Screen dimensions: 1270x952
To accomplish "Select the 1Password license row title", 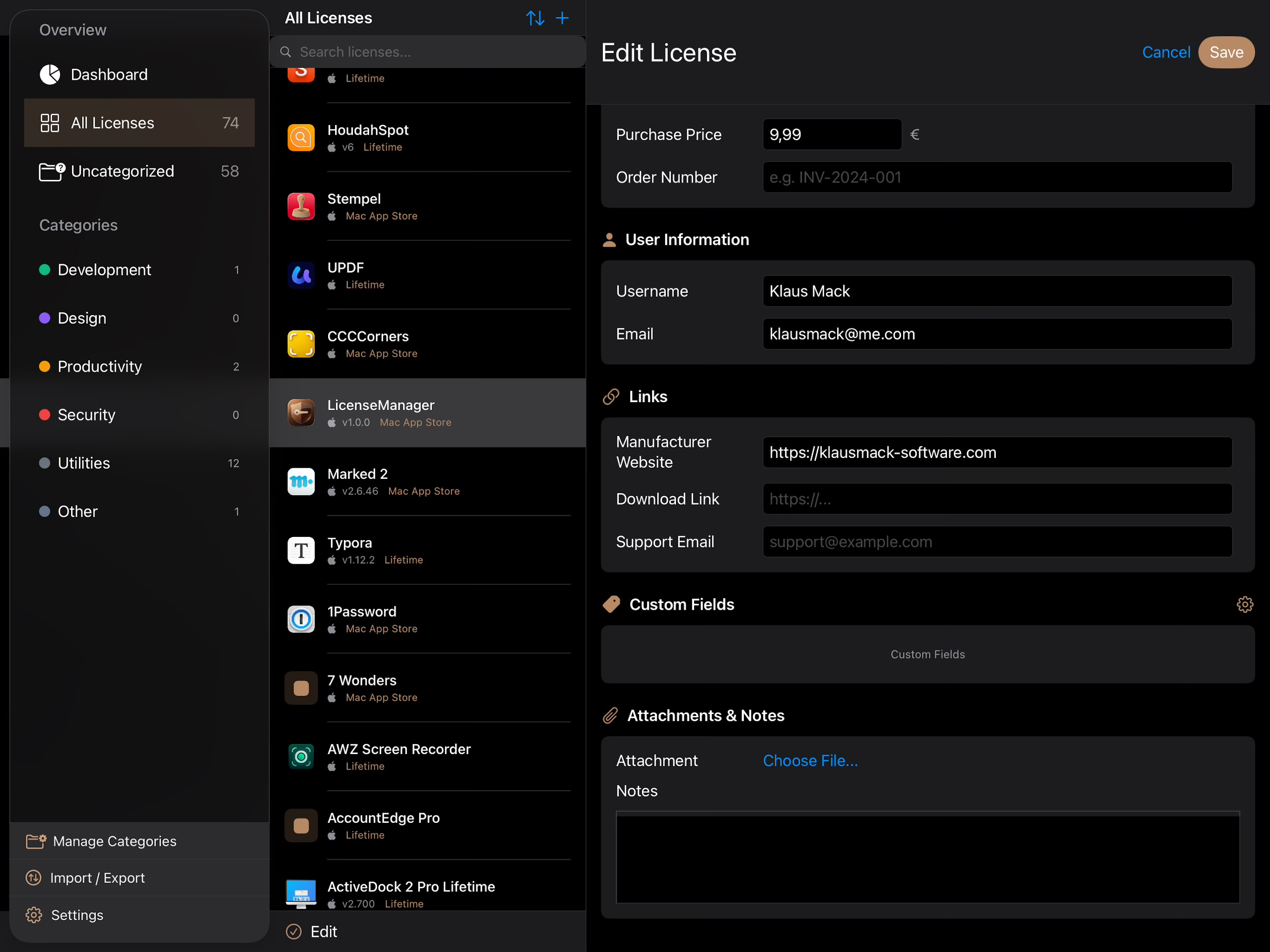I will (x=362, y=612).
